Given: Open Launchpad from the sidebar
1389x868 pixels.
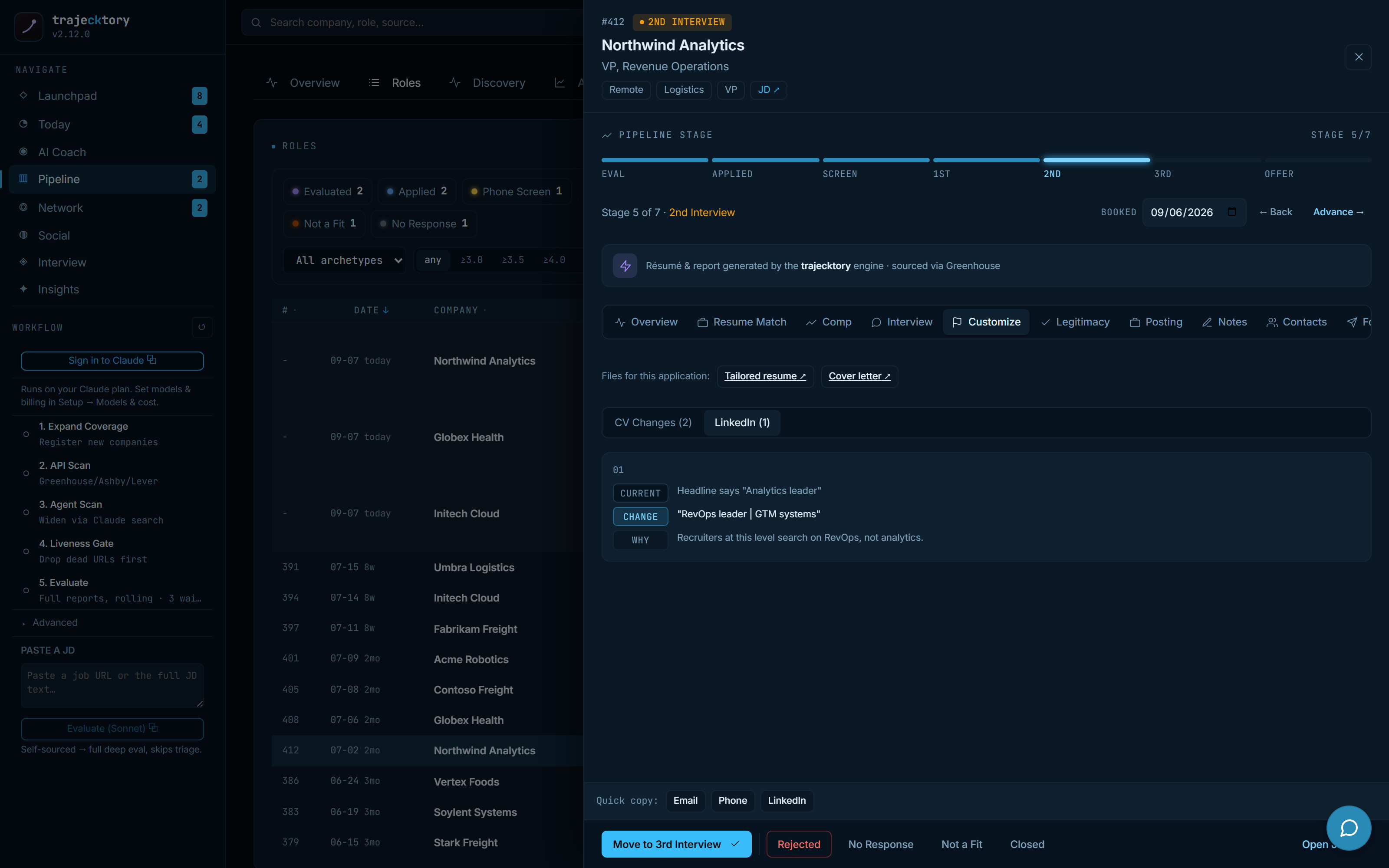Looking at the screenshot, I should coord(112,96).
